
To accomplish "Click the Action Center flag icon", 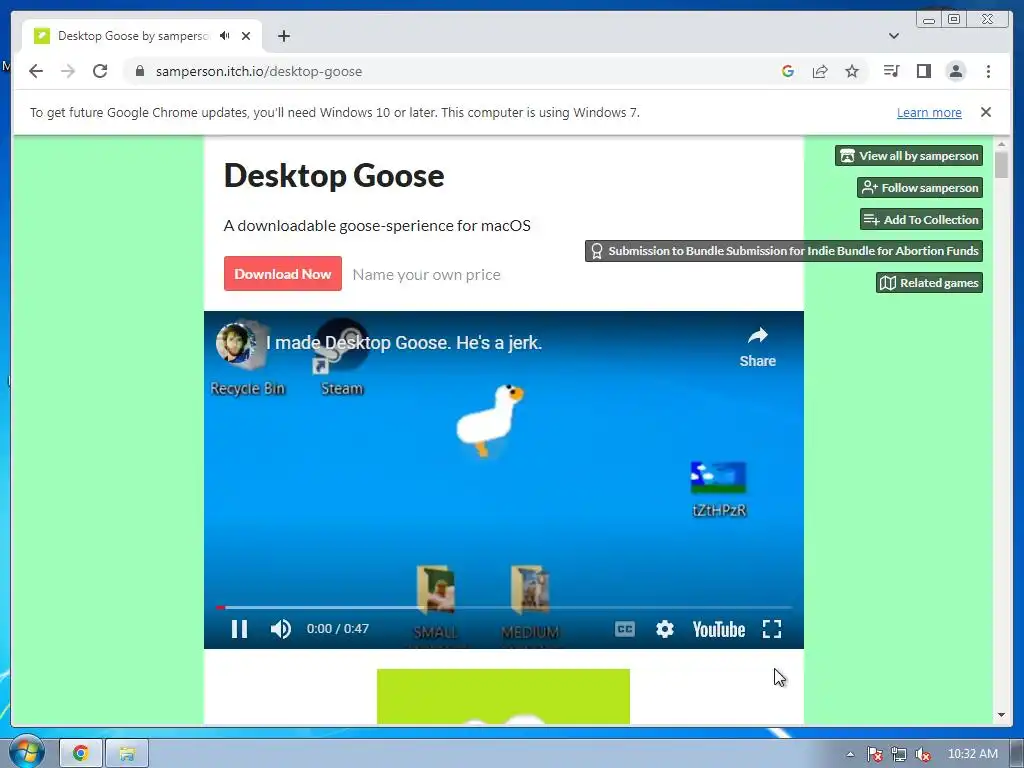I will point(874,754).
